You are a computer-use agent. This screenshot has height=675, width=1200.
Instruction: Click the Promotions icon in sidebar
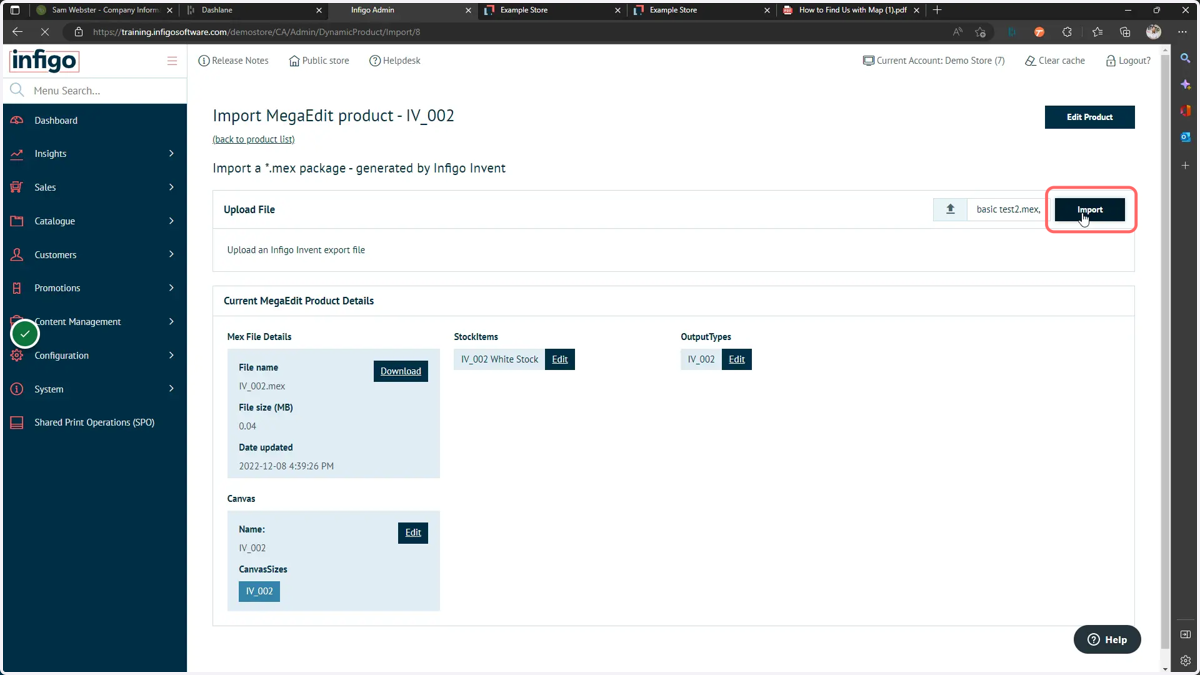(17, 288)
